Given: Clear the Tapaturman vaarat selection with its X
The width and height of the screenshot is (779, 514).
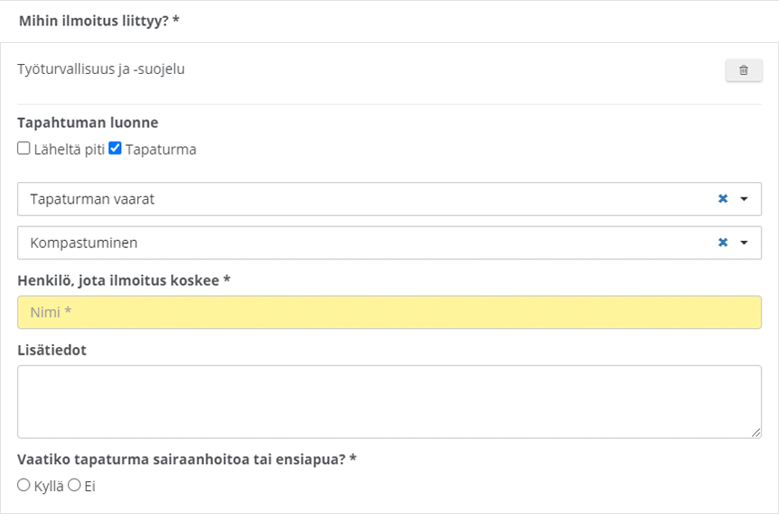Looking at the screenshot, I should [723, 199].
